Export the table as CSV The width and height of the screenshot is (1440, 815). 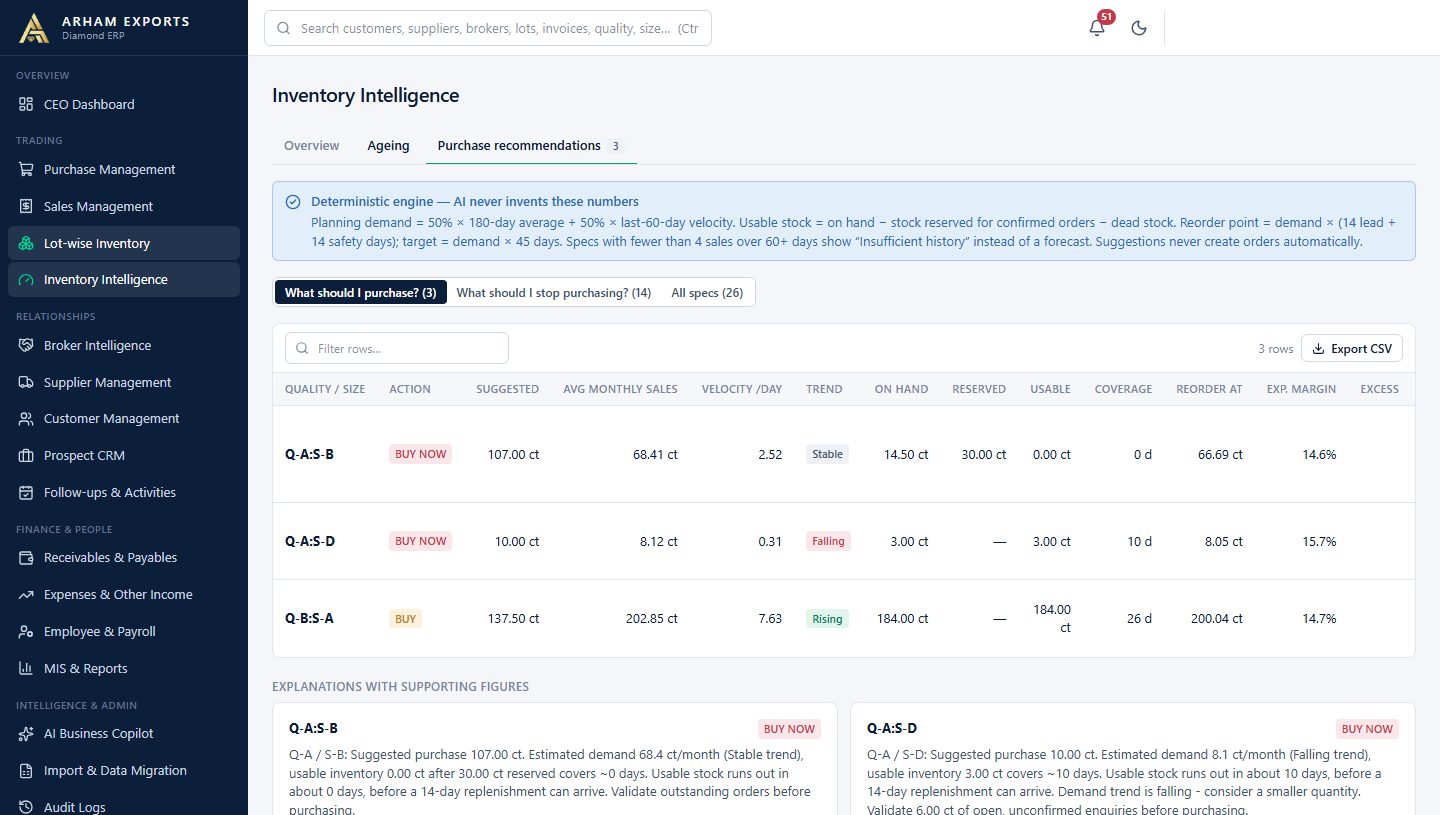[1352, 348]
